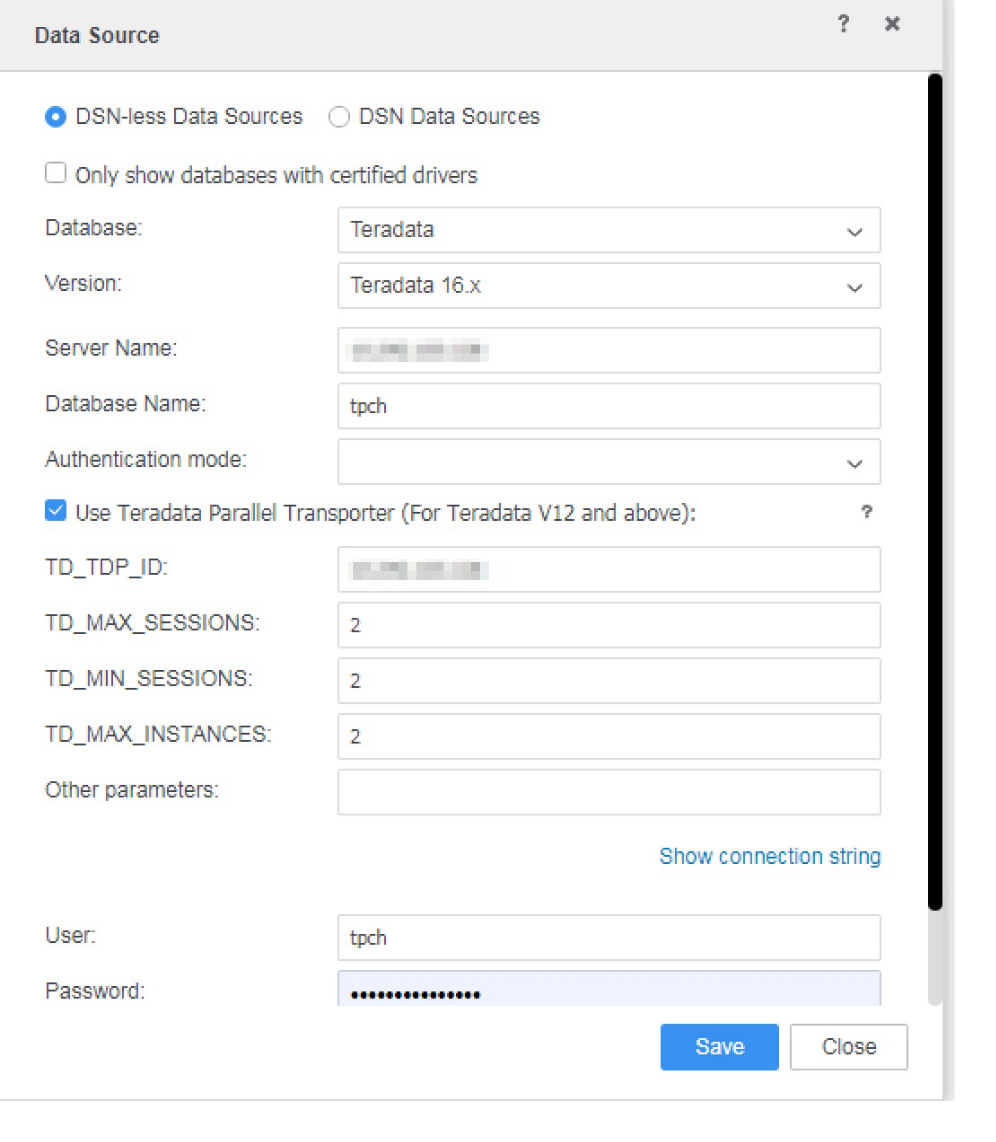Uncheck Use Teradata Parallel Transporter checkbox
This screenshot has height=1142, width=996.
(x=56, y=512)
